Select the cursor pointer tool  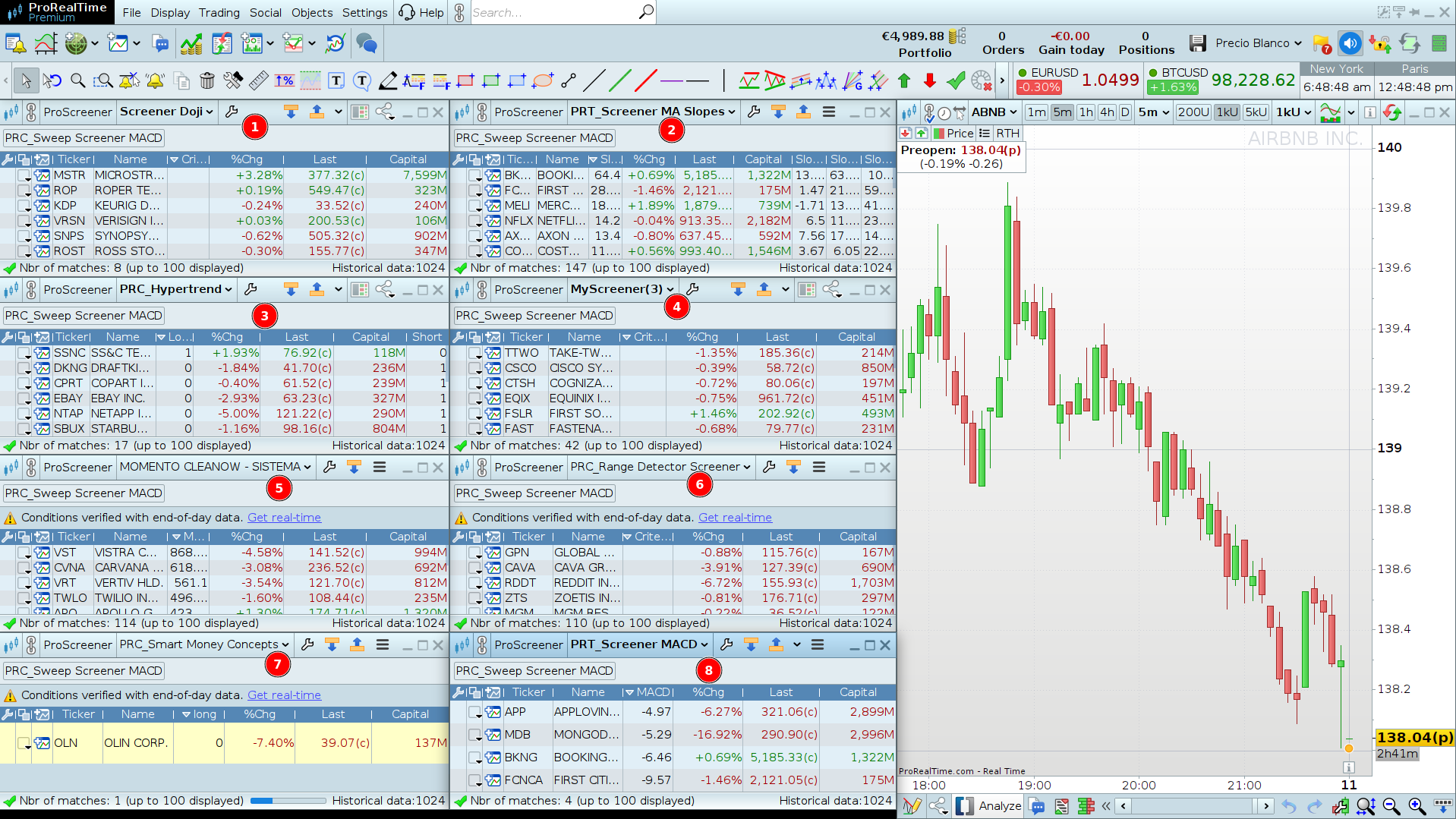[27, 80]
